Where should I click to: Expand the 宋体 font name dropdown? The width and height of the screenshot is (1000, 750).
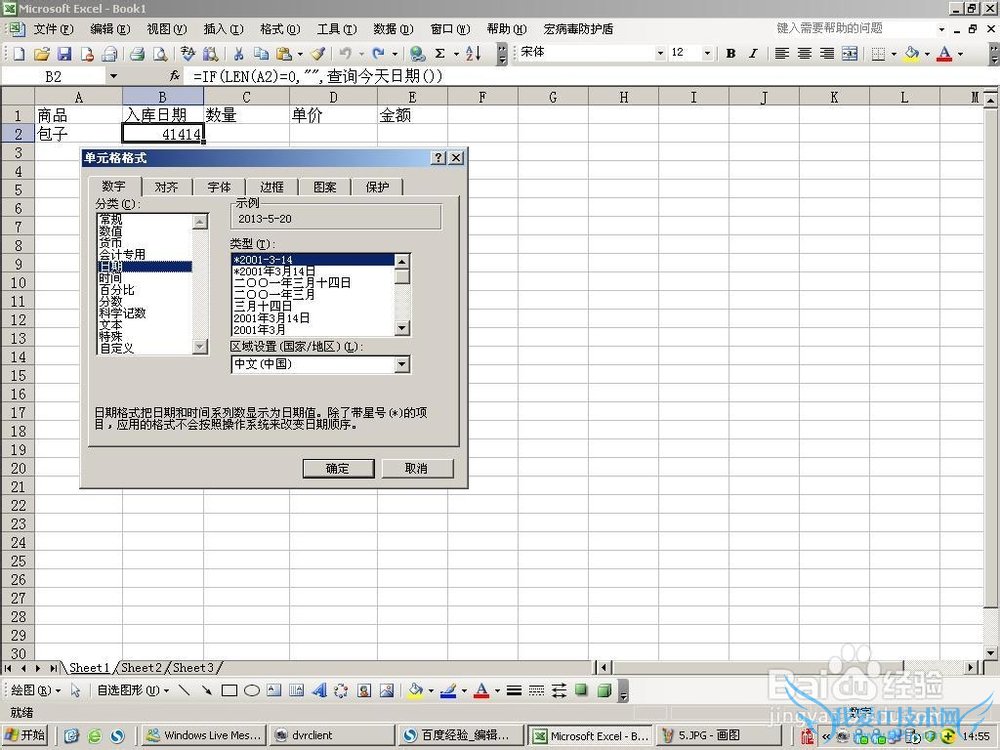coord(660,53)
